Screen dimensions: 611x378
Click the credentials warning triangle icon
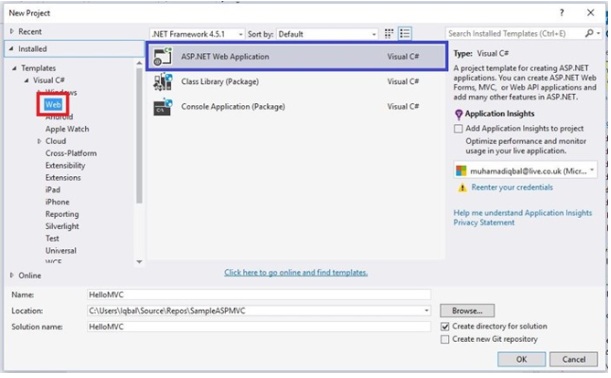tap(462, 188)
